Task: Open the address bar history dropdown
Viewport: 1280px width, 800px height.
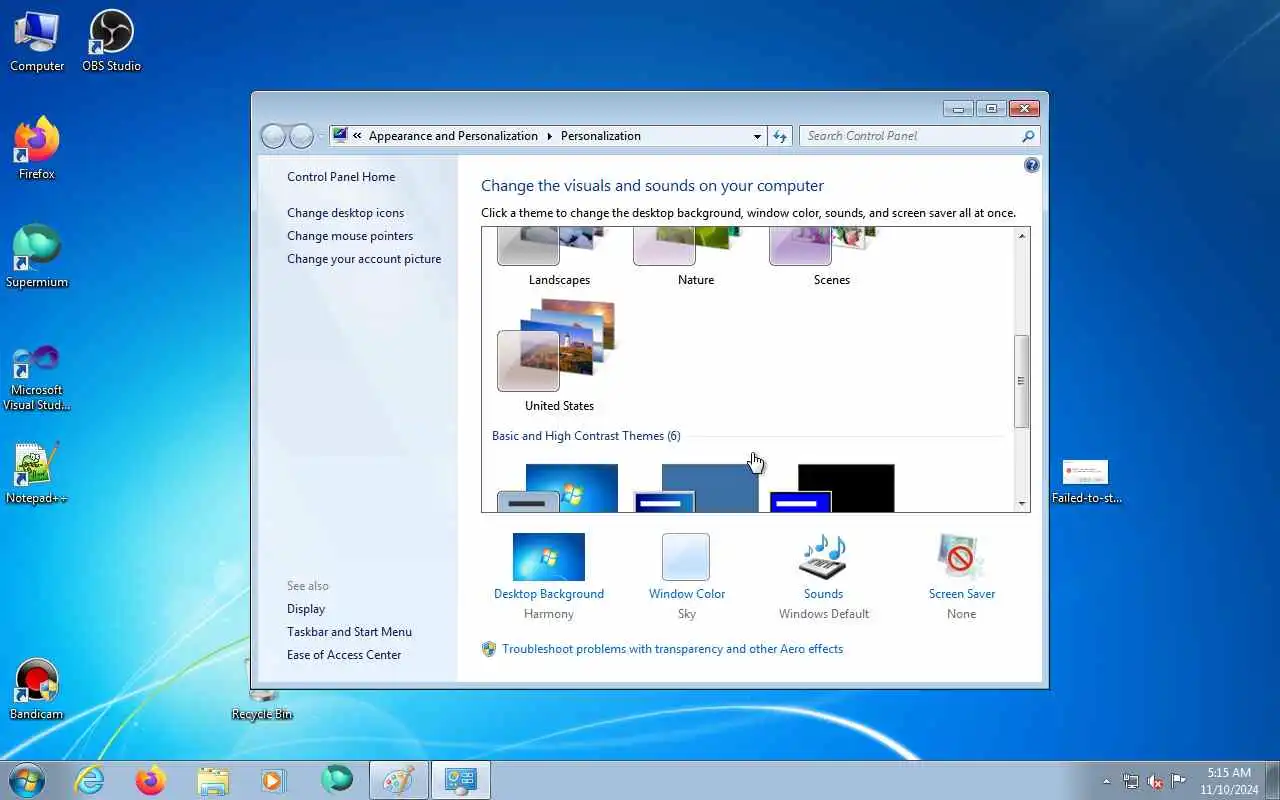Action: click(x=757, y=136)
